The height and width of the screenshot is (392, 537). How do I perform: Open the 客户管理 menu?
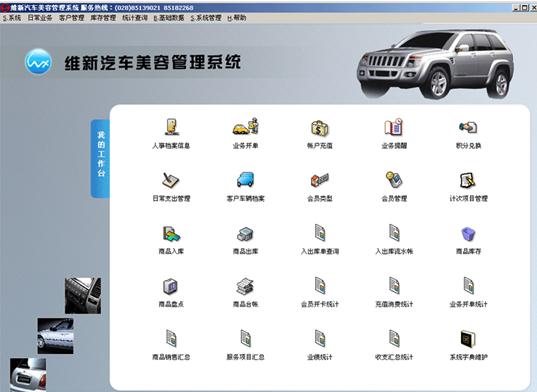coord(71,18)
